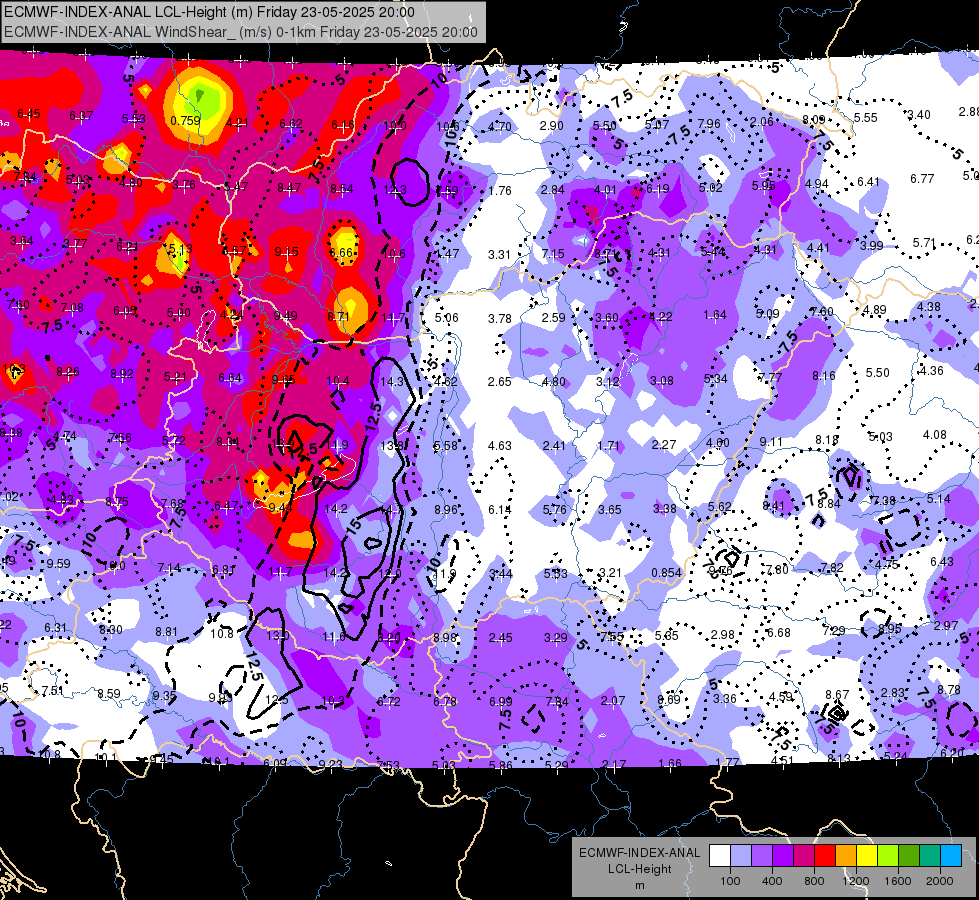Click the 1.77 value at the bottom edge
This screenshot has width=979, height=900.
click(727, 762)
